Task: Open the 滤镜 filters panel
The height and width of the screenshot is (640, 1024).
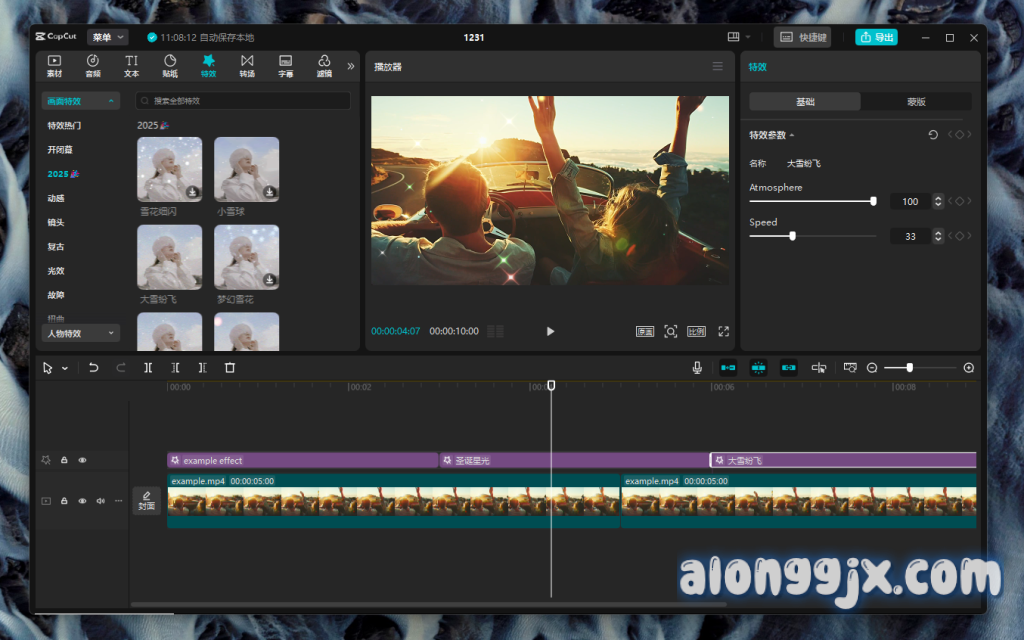Action: click(x=324, y=66)
